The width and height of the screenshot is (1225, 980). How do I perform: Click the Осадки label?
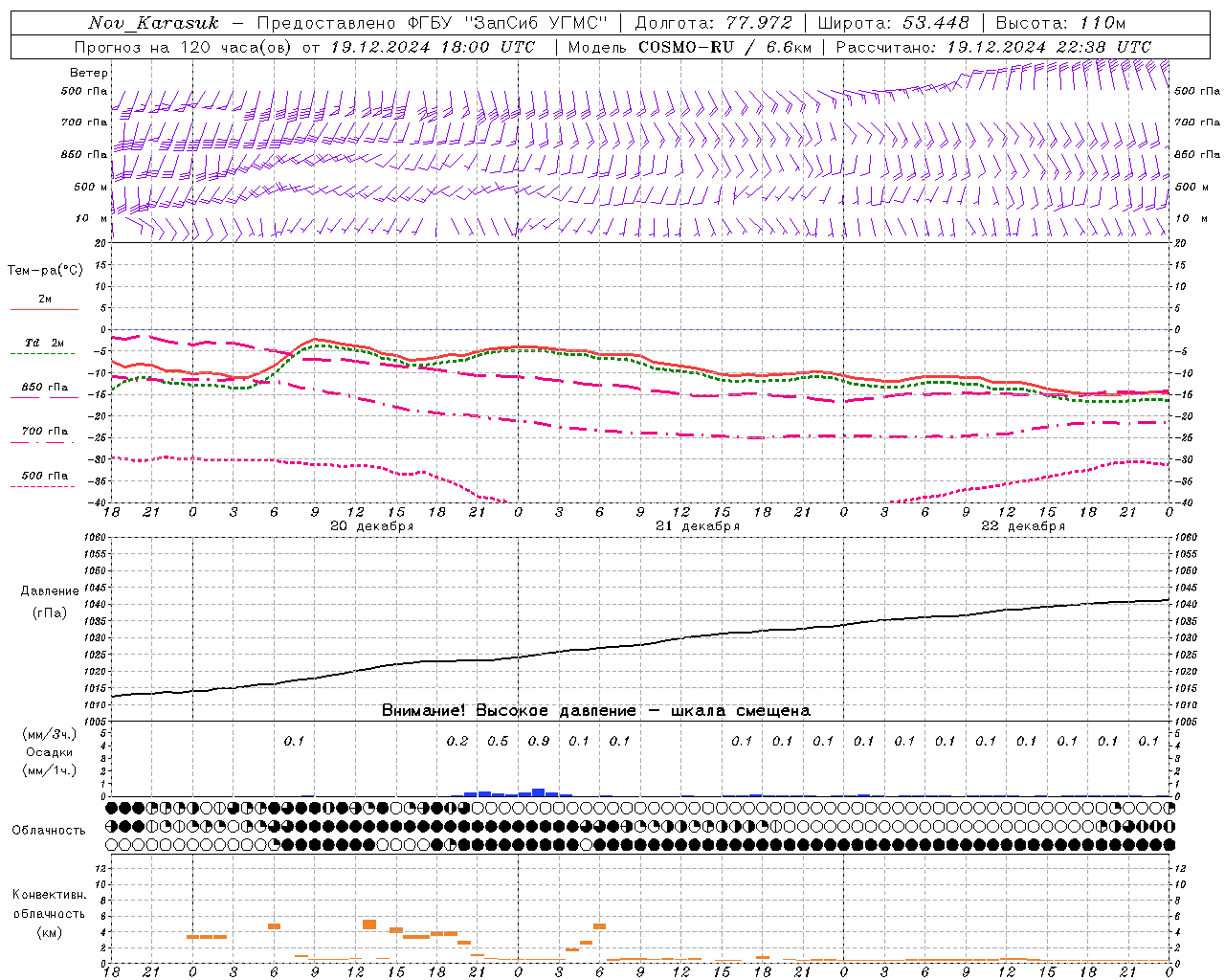50,752
